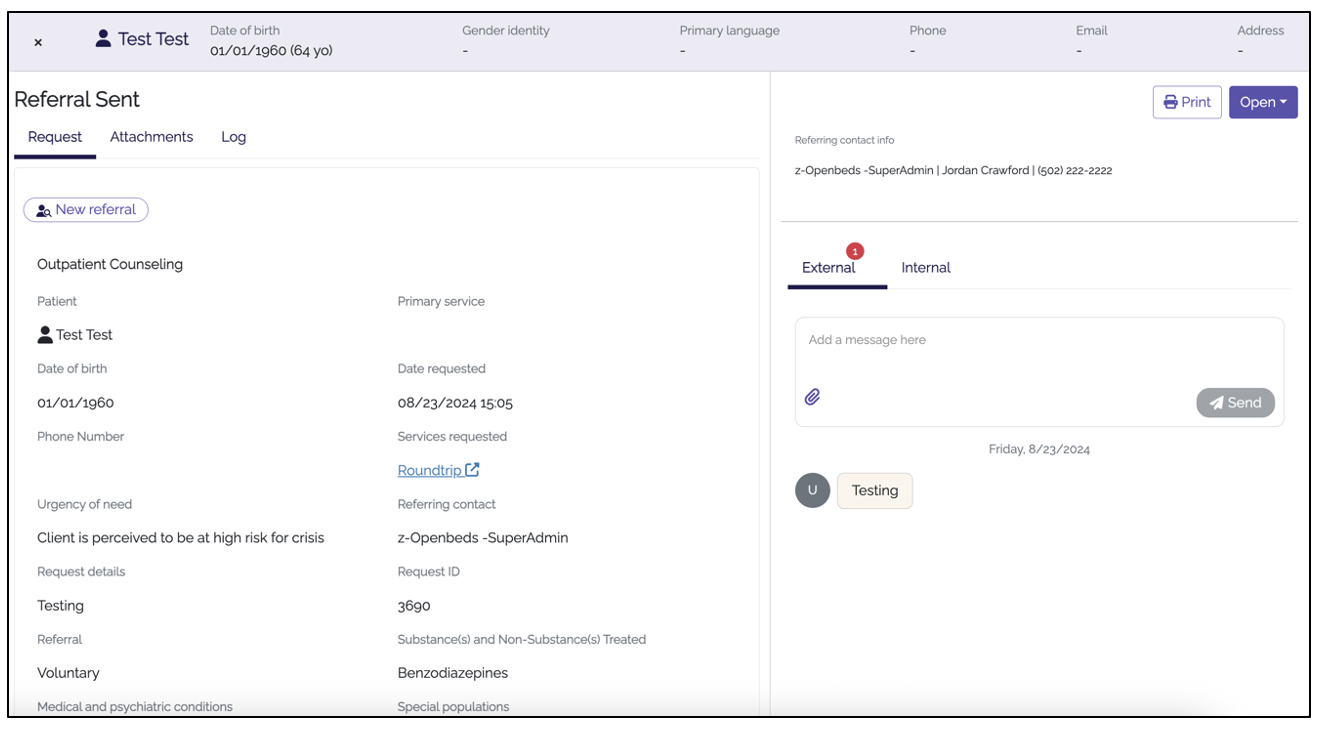Click the patient person icon in header

[103, 39]
